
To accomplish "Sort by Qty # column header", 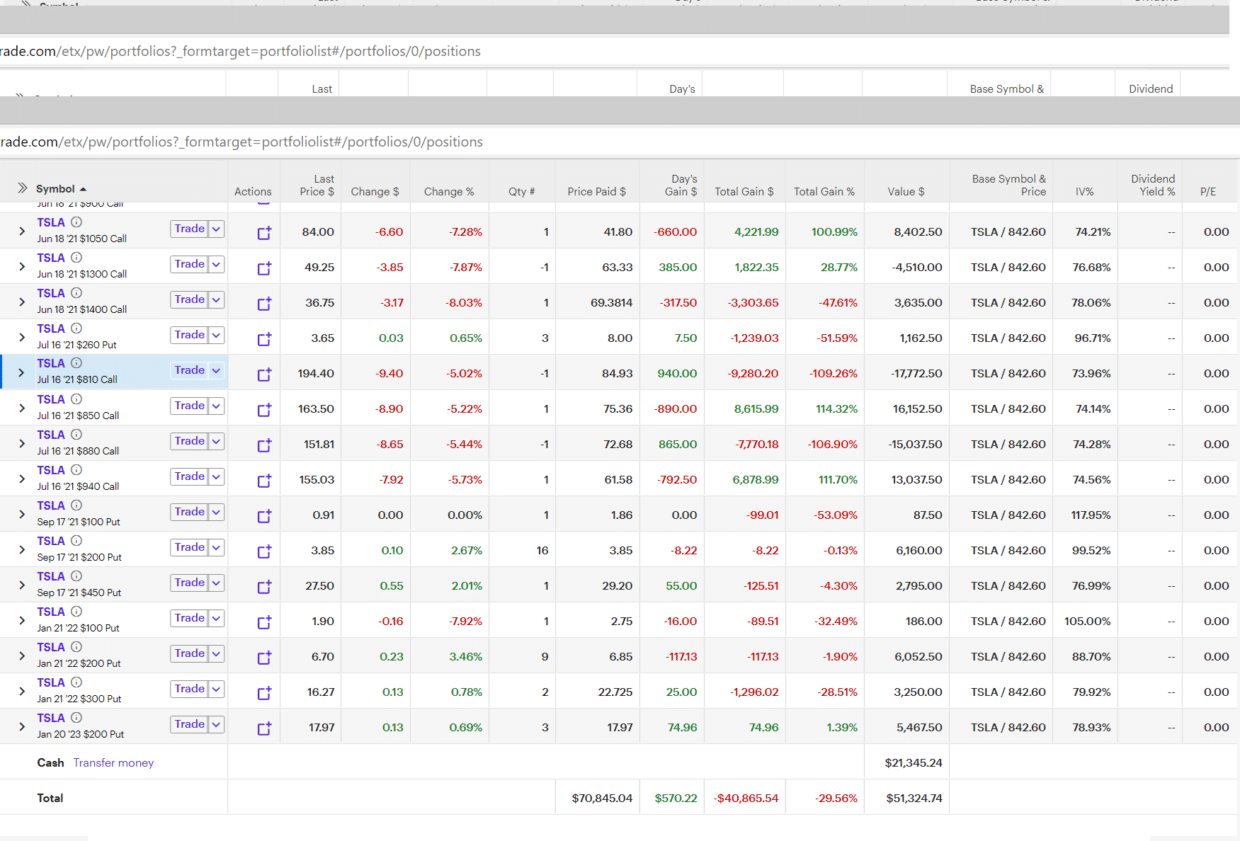I will tap(522, 192).
